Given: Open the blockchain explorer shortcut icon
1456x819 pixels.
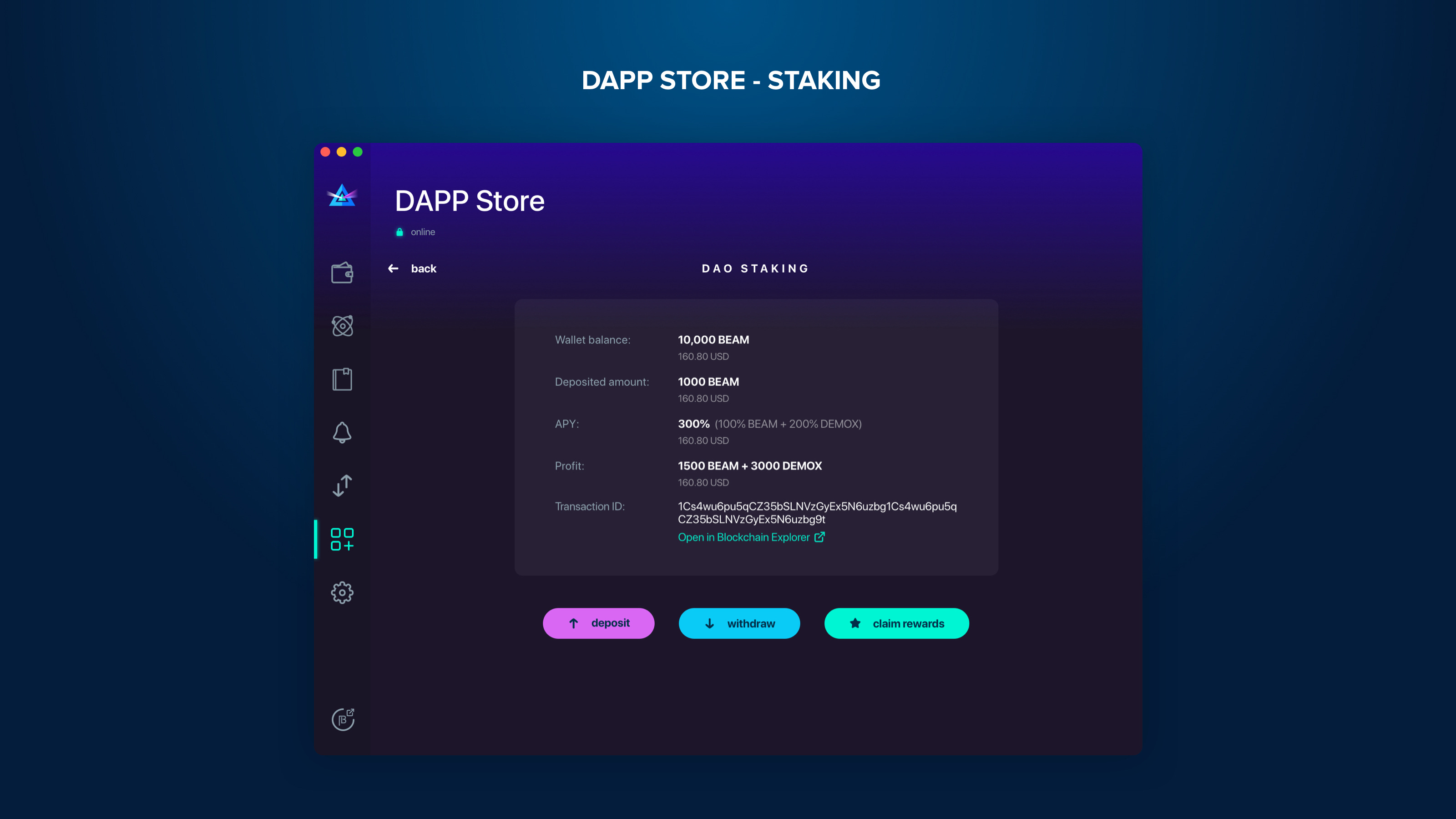Looking at the screenshot, I should 343,719.
